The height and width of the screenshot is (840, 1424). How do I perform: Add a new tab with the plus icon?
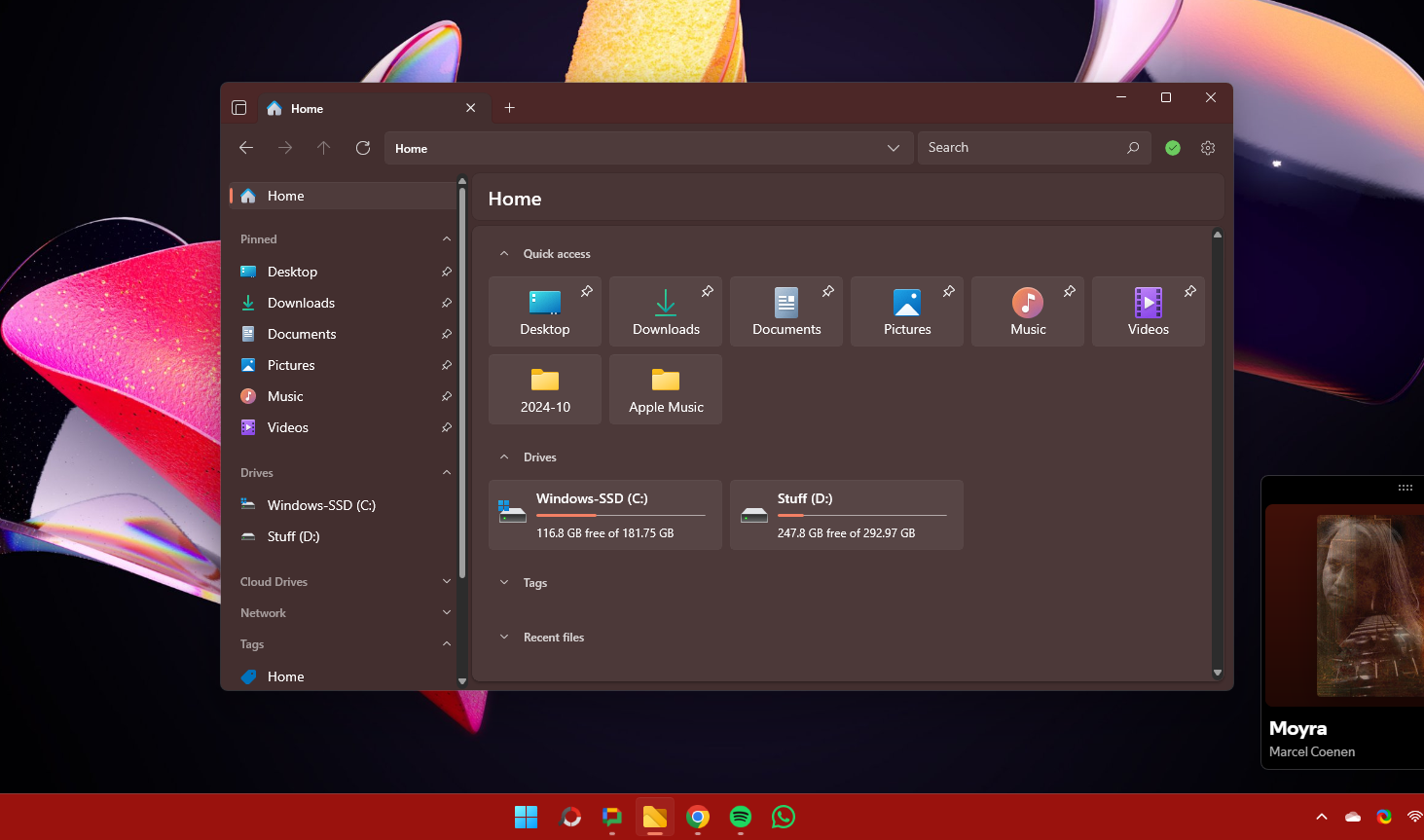point(509,108)
